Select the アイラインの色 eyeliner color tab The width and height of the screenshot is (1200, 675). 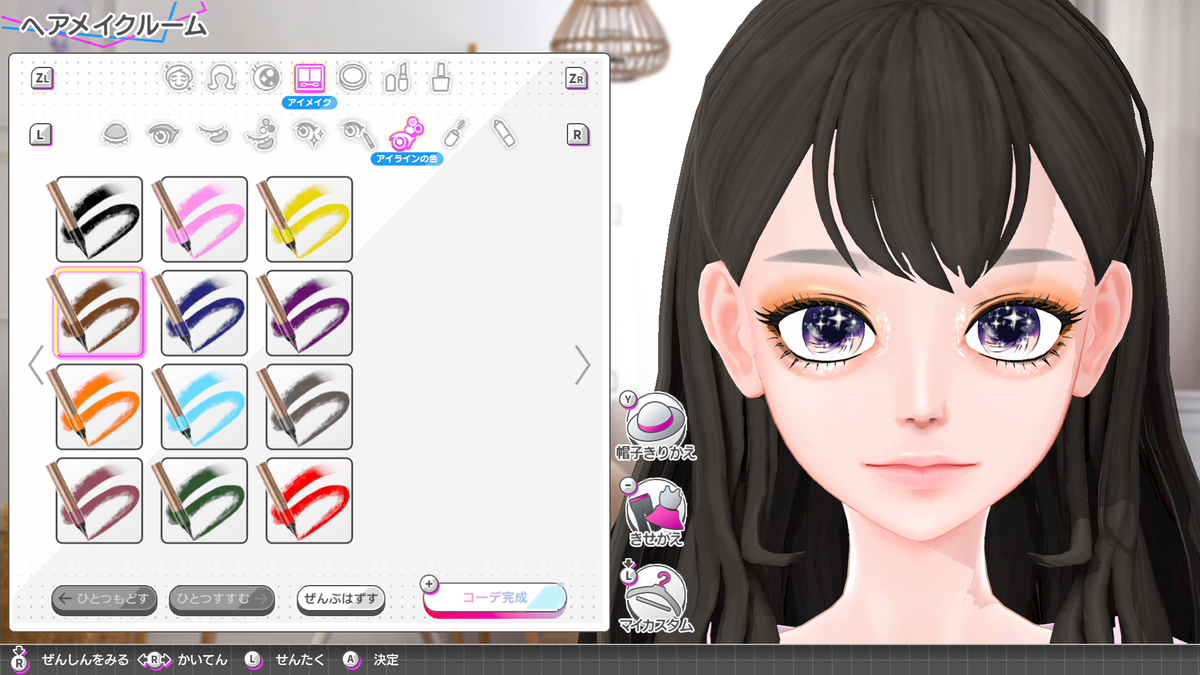point(406,133)
